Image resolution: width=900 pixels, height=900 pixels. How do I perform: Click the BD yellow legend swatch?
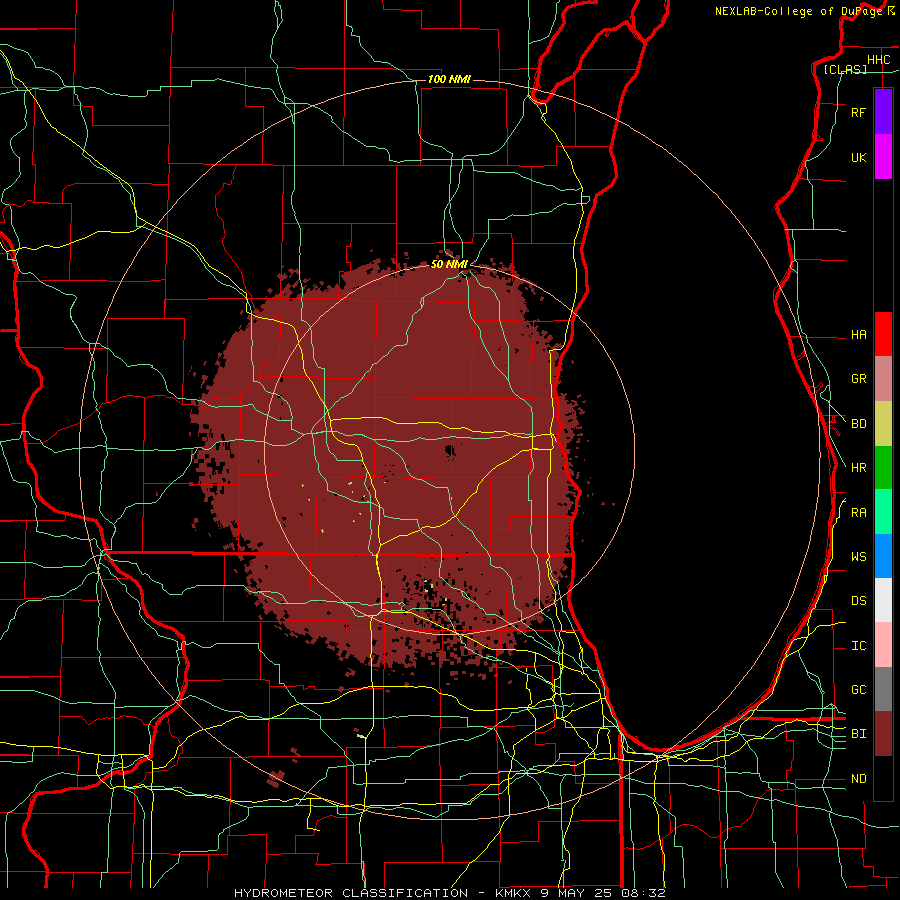(883, 424)
